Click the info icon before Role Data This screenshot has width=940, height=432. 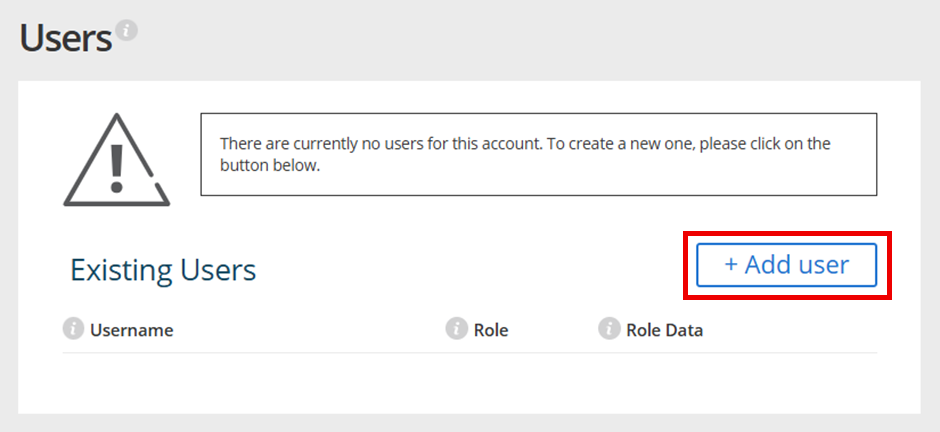pyautogui.click(x=609, y=329)
